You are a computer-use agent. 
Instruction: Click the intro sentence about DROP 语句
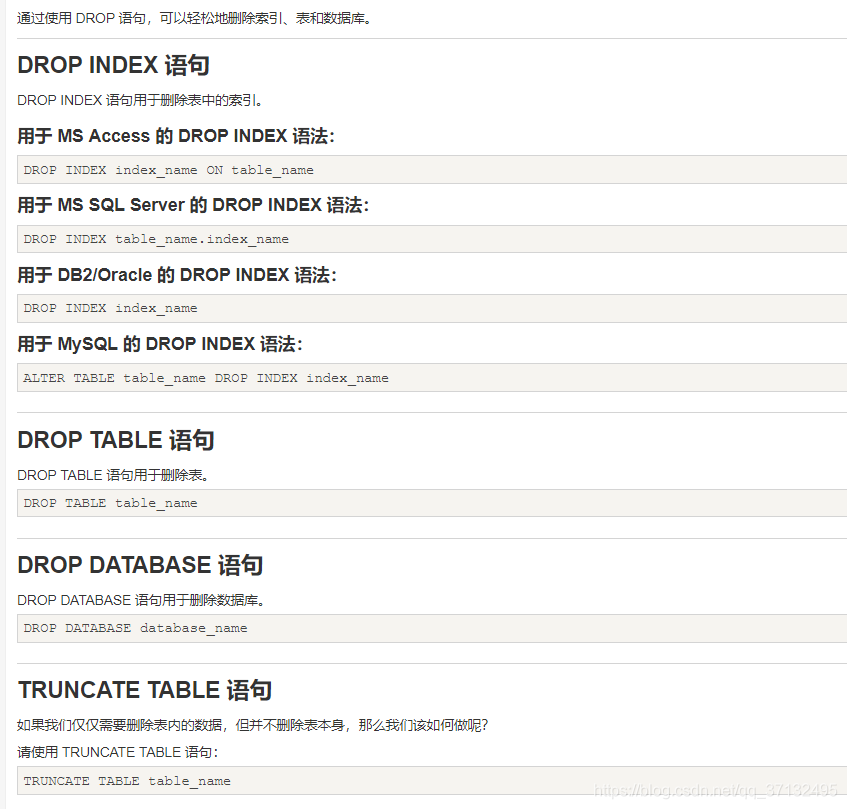pyautogui.click(x=194, y=18)
